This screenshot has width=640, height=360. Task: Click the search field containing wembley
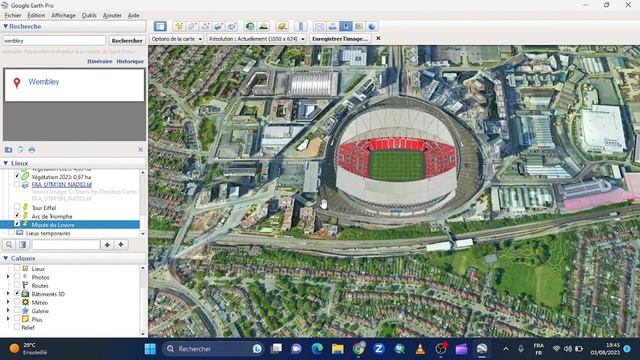(x=54, y=40)
